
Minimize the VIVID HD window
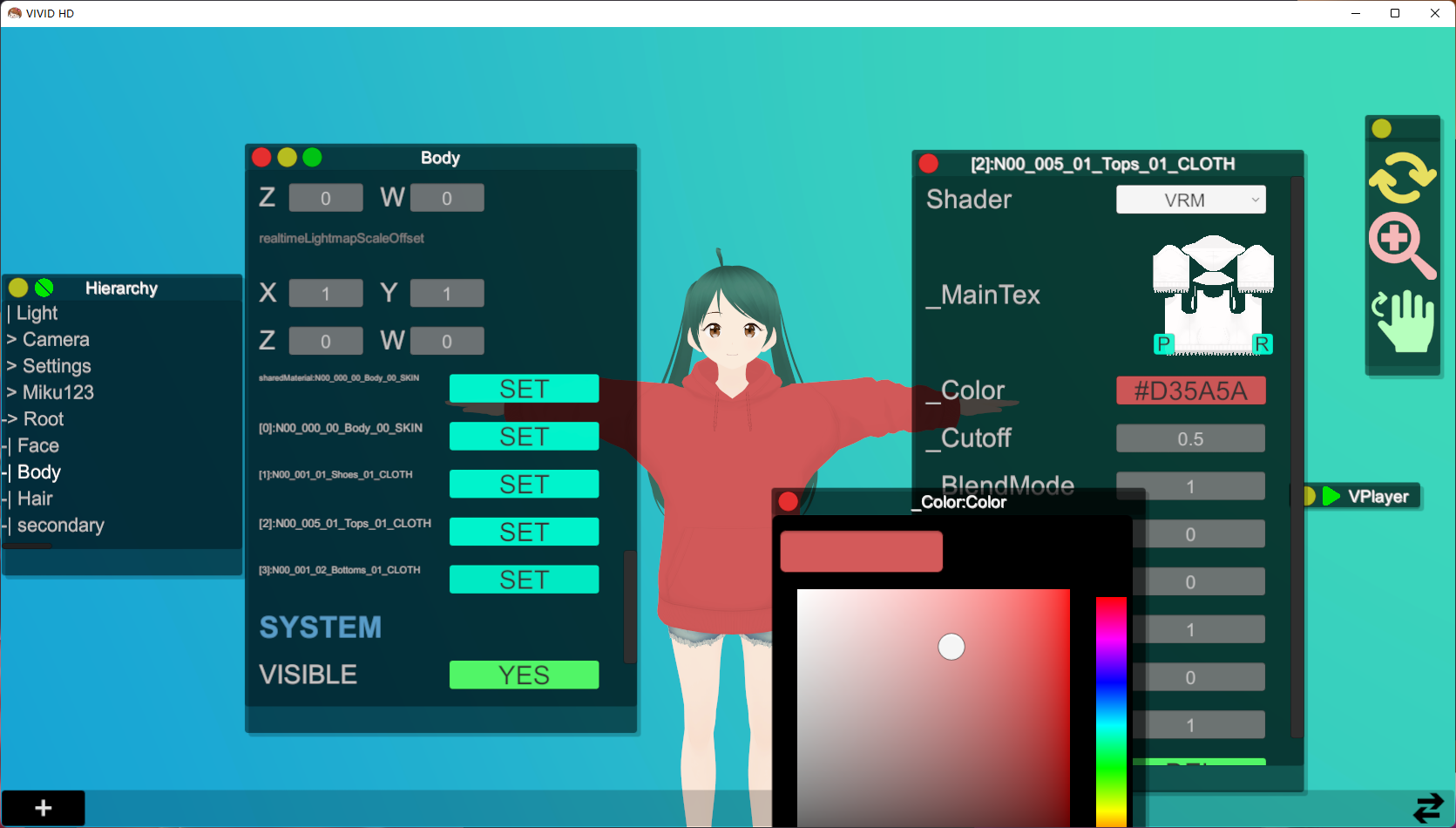click(1356, 13)
